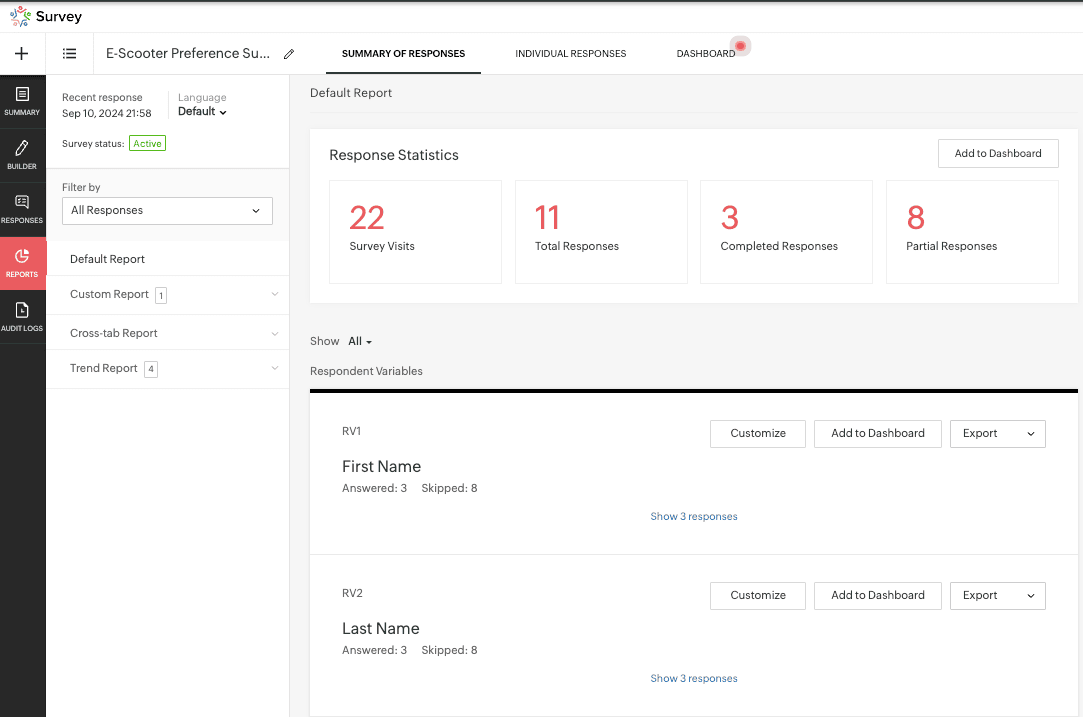Switch to the Individual Responses tab
The image size is (1083, 717).
pos(570,54)
